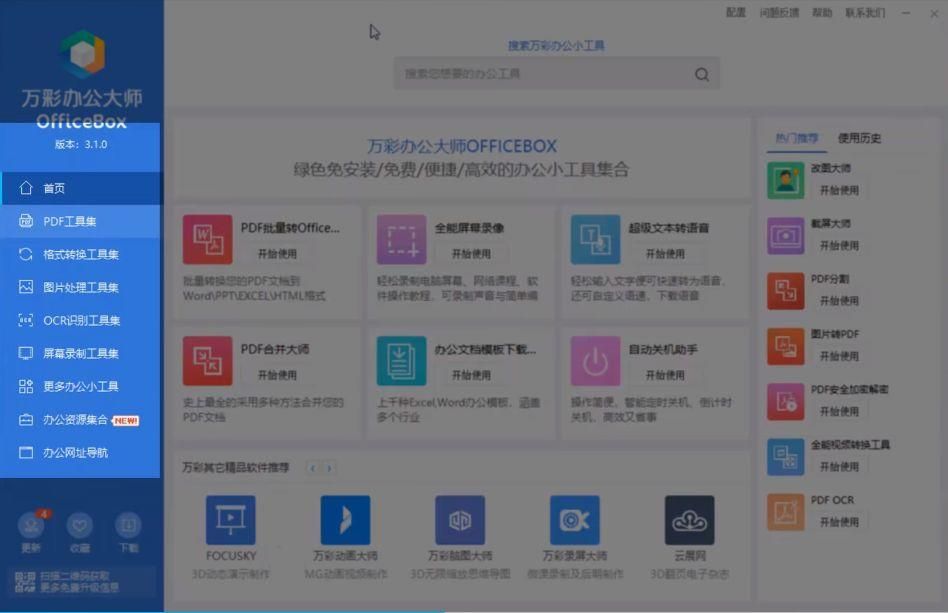This screenshot has height=613, width=948.
Task: Start using 全能屏幕录像
Action: point(472,254)
